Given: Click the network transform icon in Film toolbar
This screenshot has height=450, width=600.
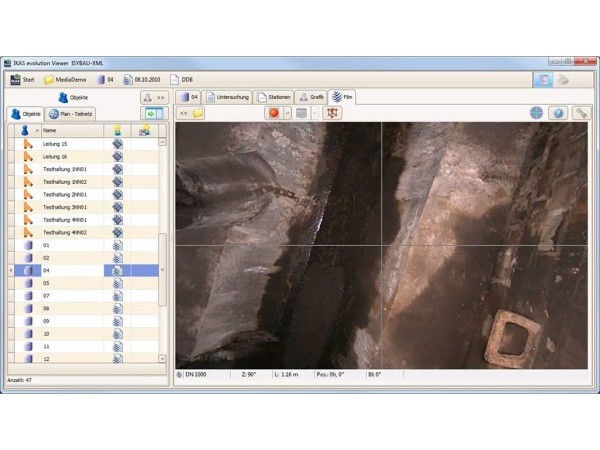Looking at the screenshot, I should tap(333, 113).
